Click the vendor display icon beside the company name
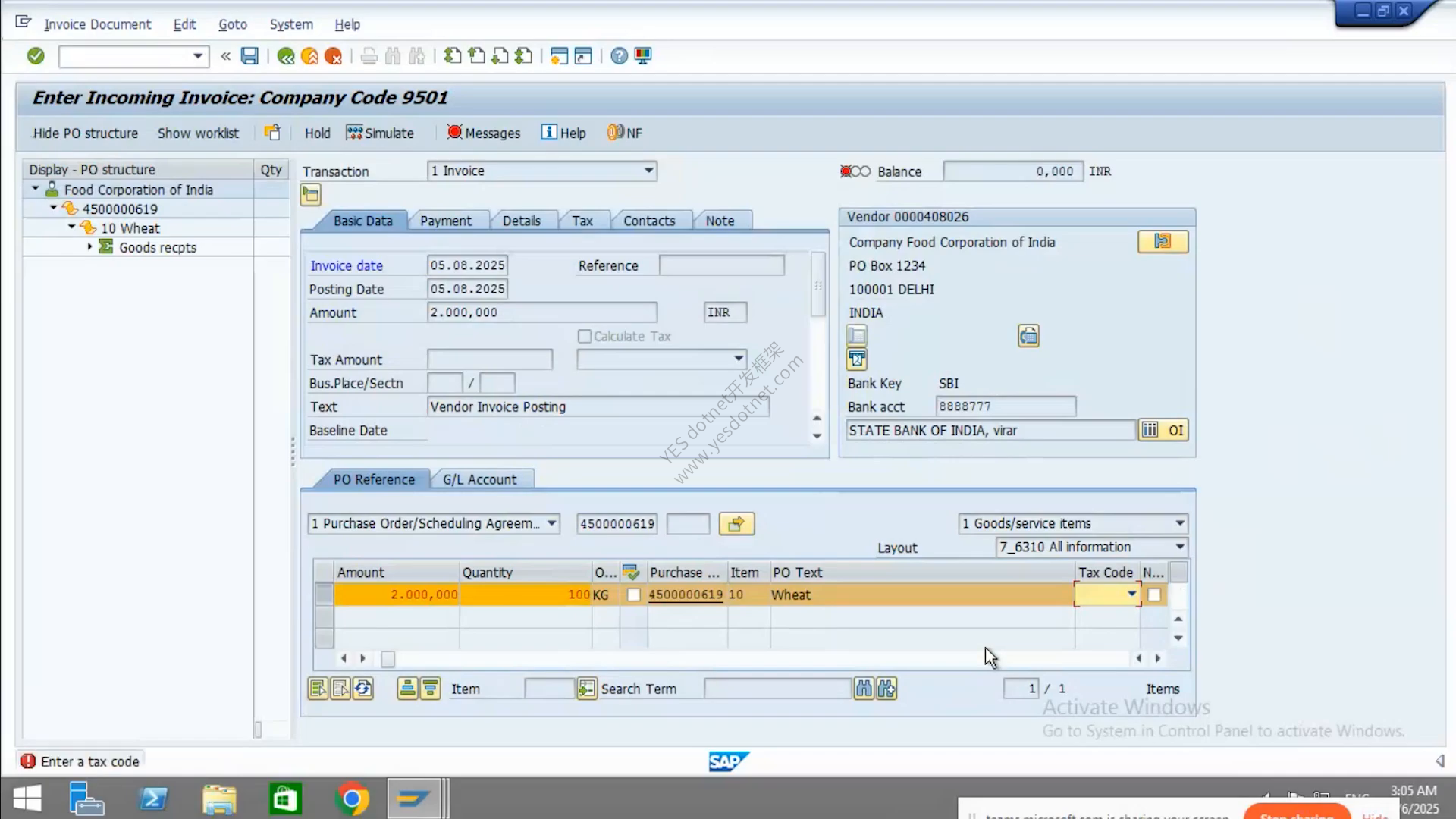 pos(1163,242)
